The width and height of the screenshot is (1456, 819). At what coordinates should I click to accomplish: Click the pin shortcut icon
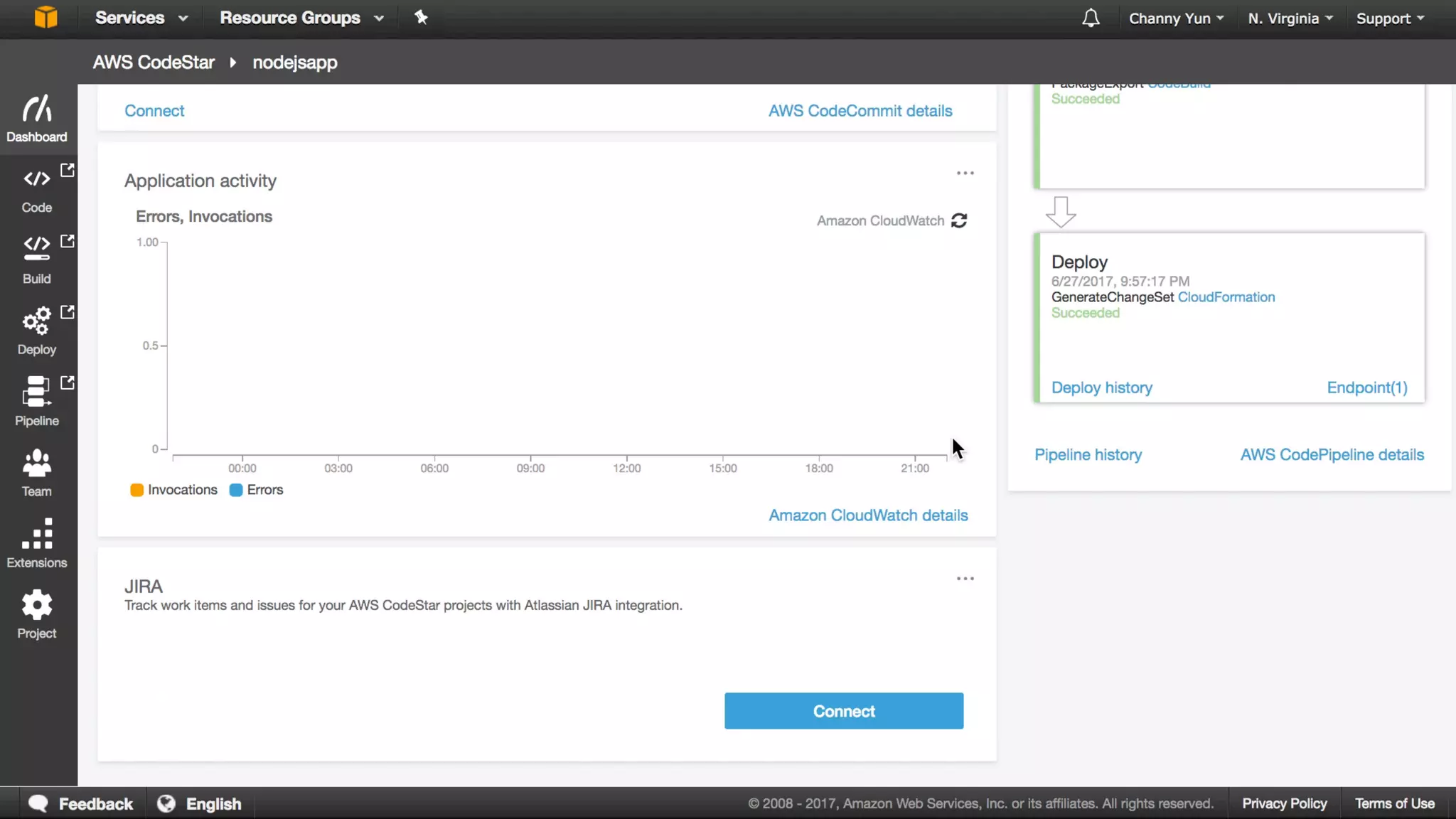pos(421,18)
